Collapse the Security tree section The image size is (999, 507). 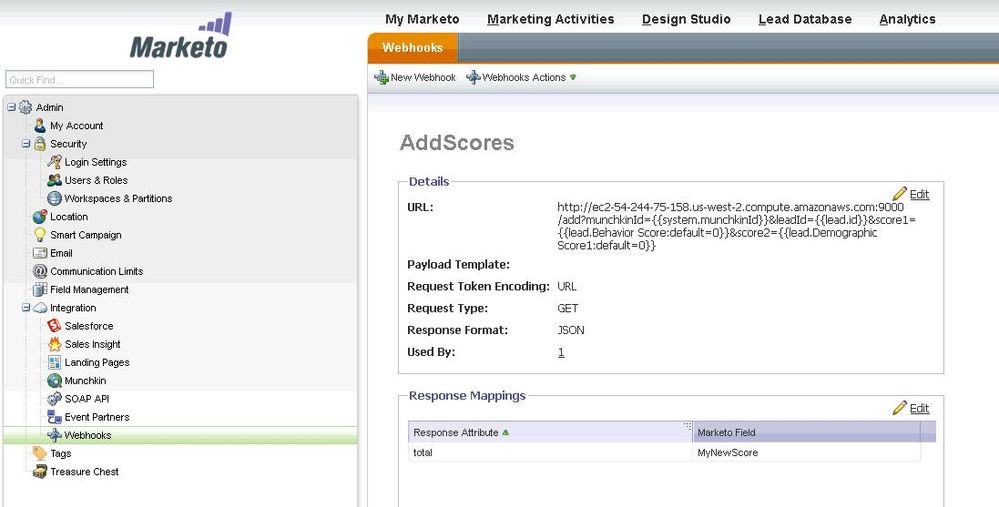point(26,144)
